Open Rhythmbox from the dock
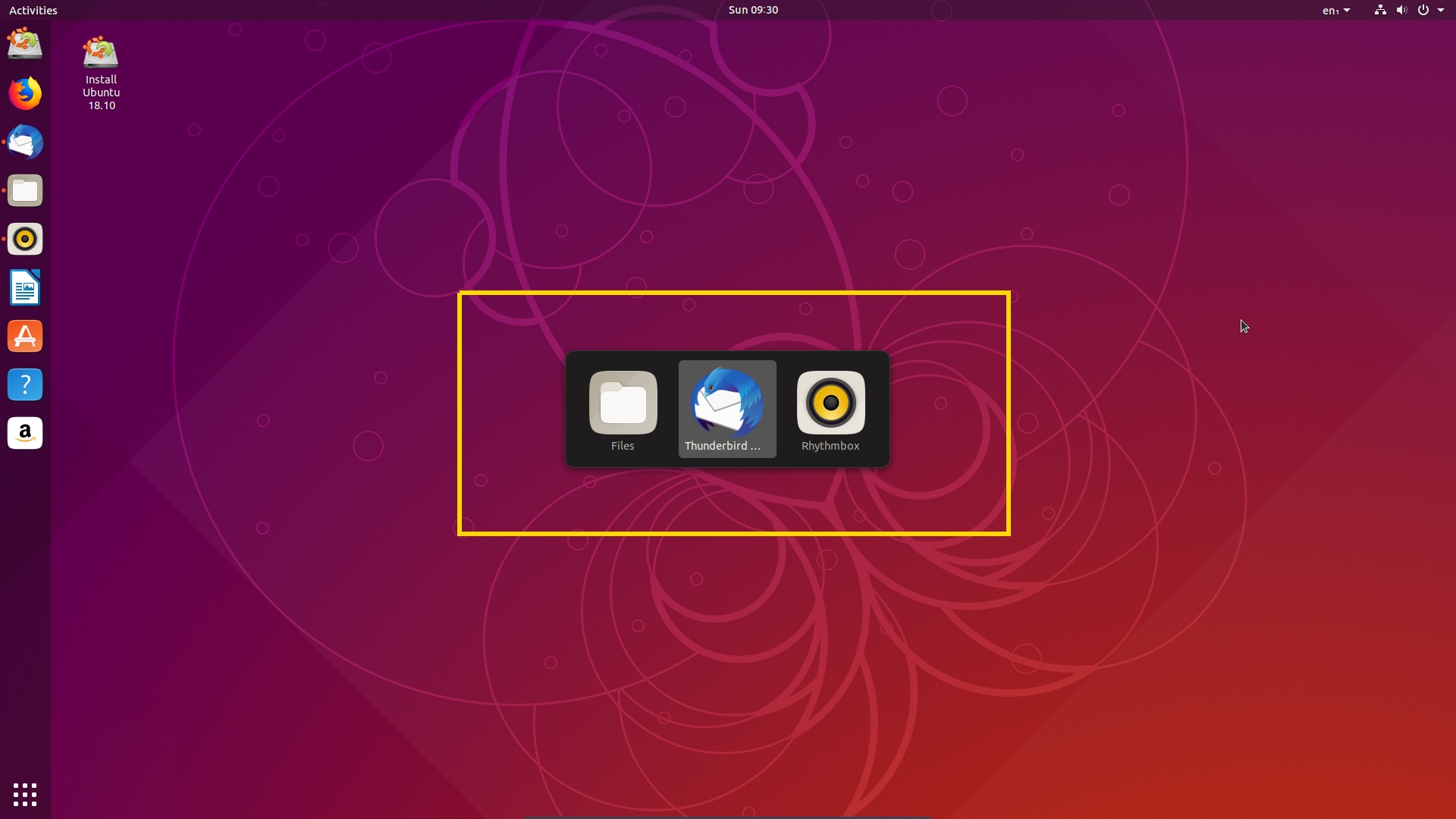Screen dimensions: 1456x819 point(25,240)
